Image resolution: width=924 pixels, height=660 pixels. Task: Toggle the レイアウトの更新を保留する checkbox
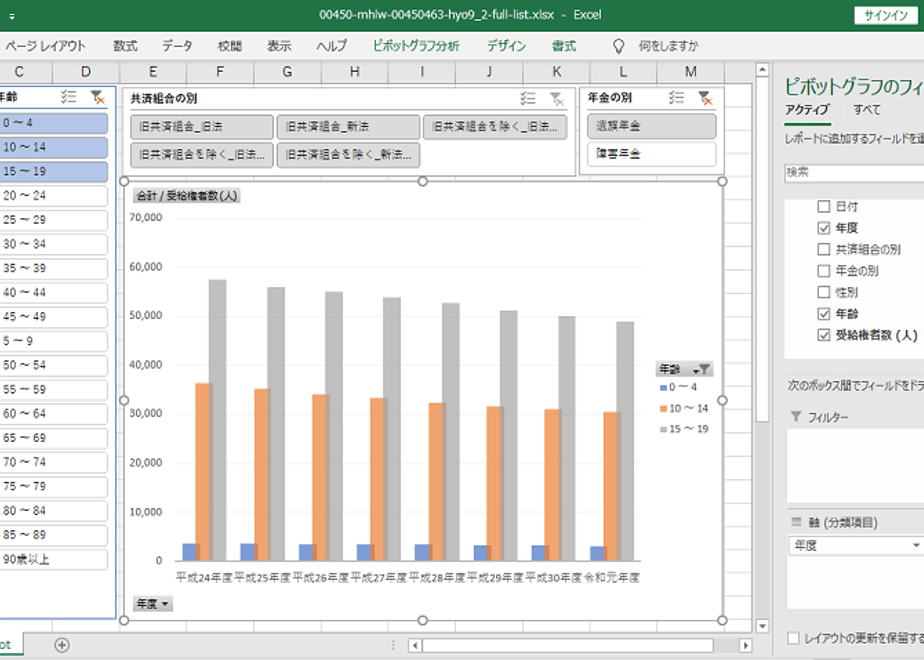[x=794, y=638]
